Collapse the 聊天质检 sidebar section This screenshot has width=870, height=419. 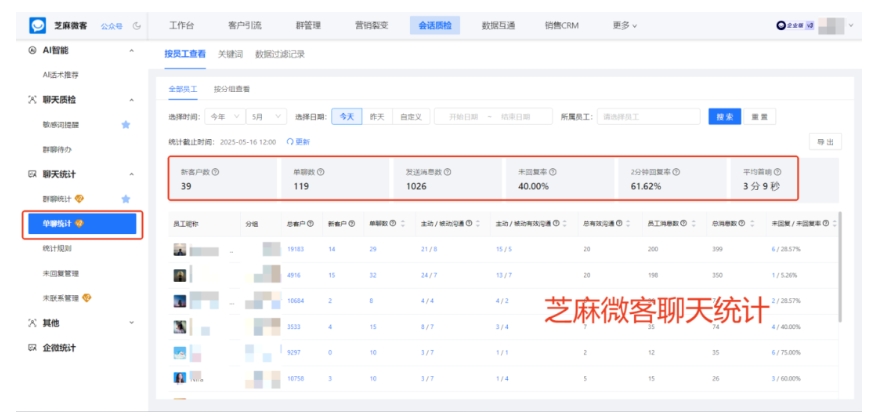click(131, 100)
